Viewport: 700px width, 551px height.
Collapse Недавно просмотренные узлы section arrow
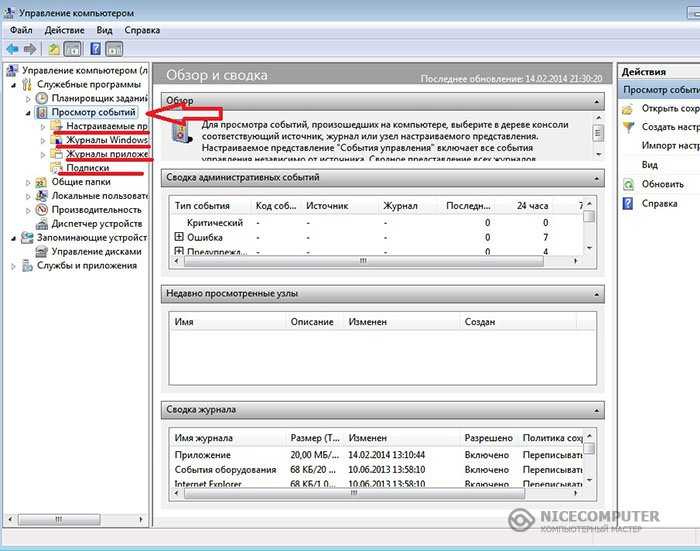596,294
